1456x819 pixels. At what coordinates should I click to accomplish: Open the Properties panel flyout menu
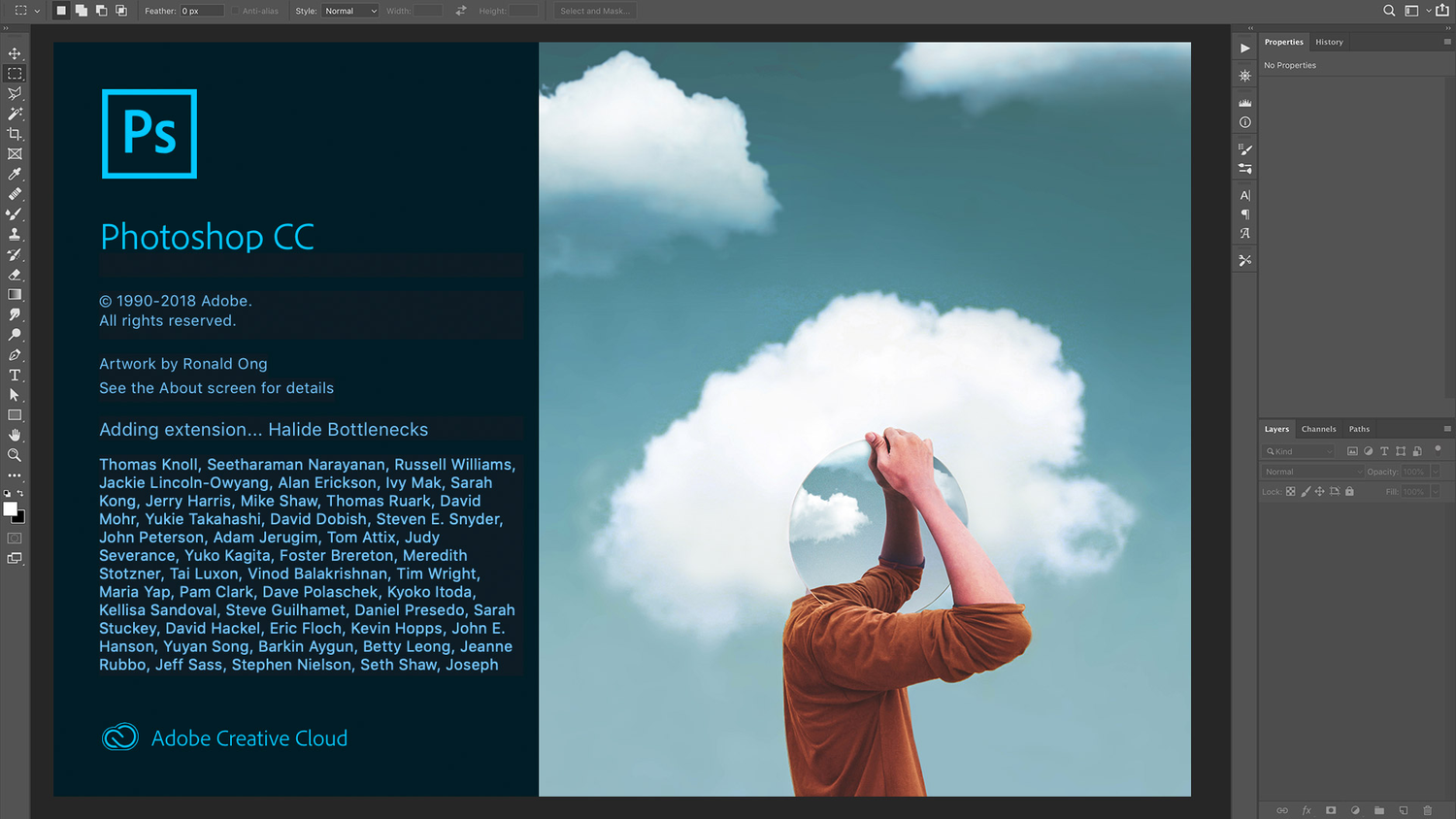tap(1447, 42)
